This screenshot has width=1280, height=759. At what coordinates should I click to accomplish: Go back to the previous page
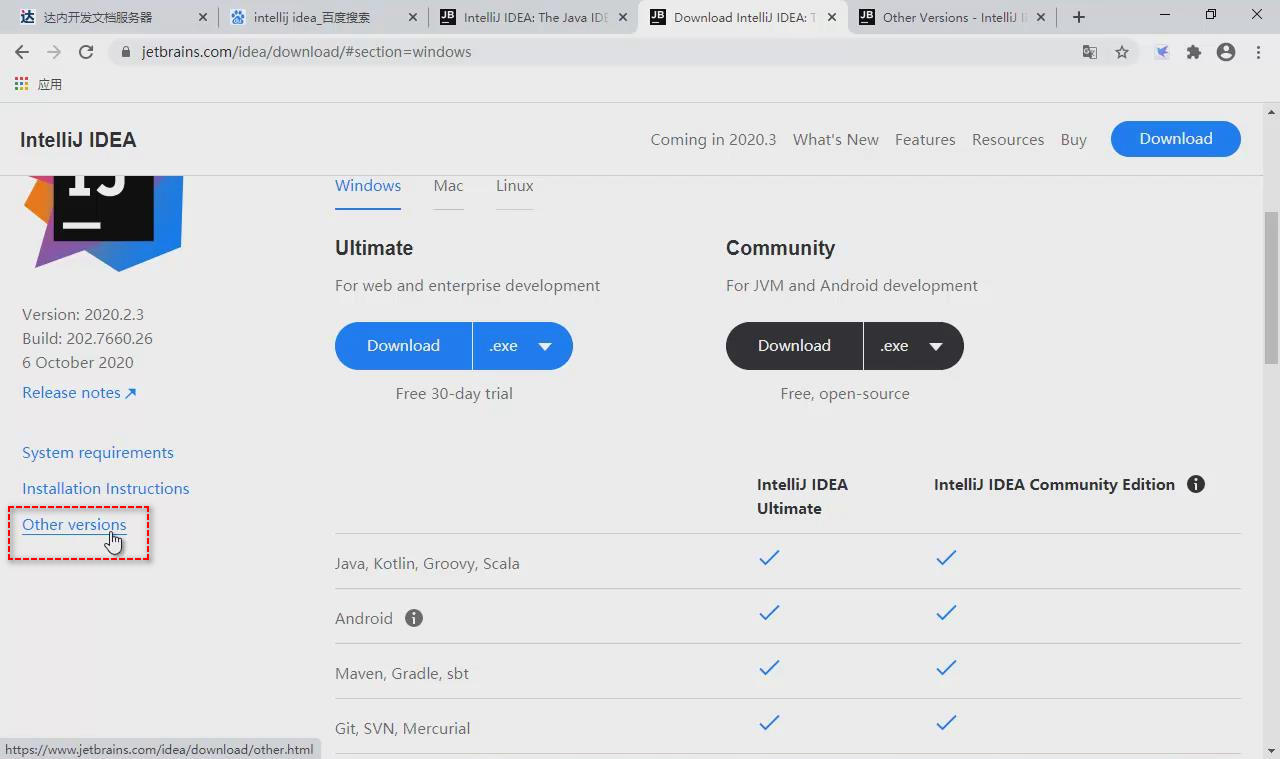(x=22, y=52)
